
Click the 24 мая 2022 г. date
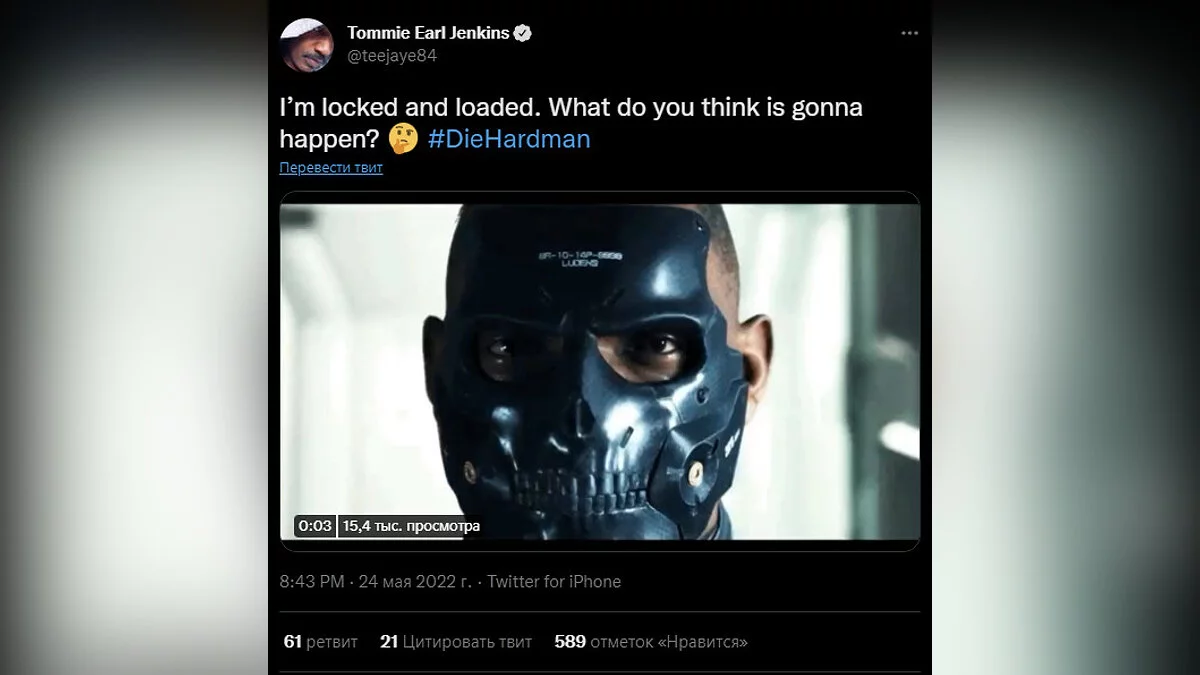(415, 582)
